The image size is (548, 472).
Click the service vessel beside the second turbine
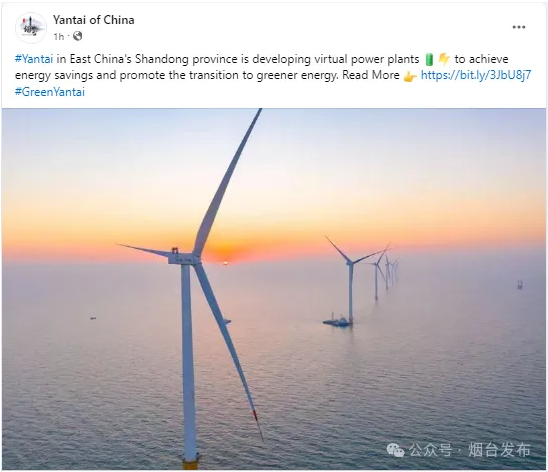(337, 320)
